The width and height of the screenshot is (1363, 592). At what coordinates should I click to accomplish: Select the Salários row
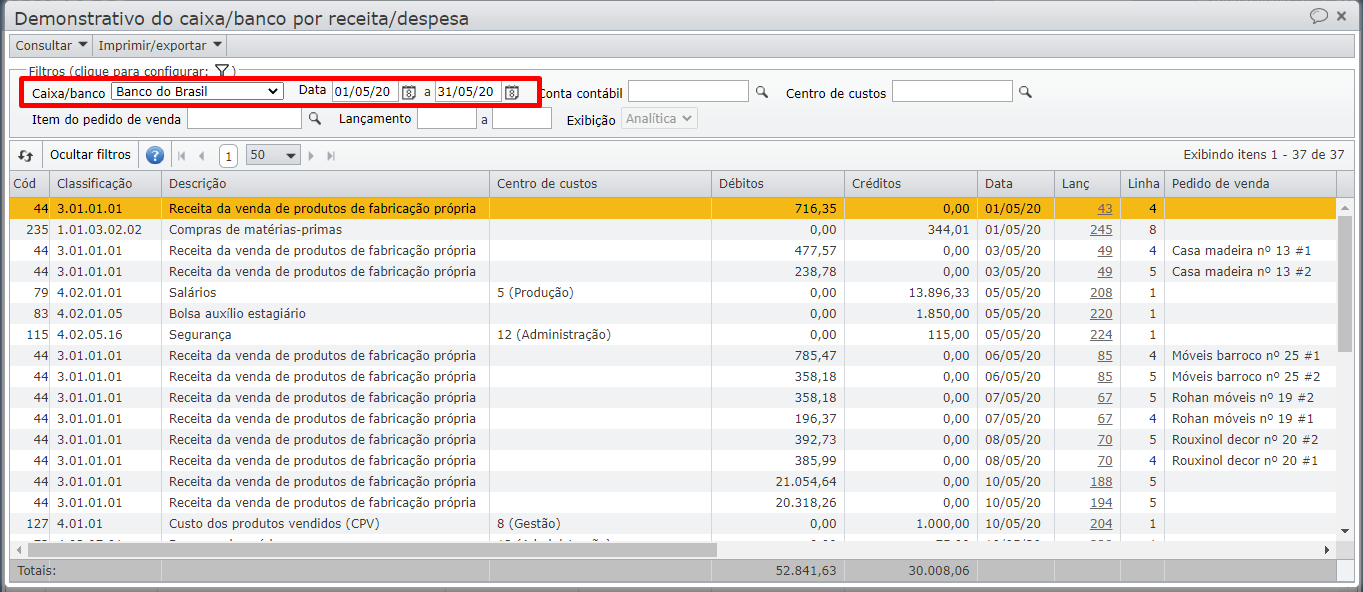(x=320, y=292)
